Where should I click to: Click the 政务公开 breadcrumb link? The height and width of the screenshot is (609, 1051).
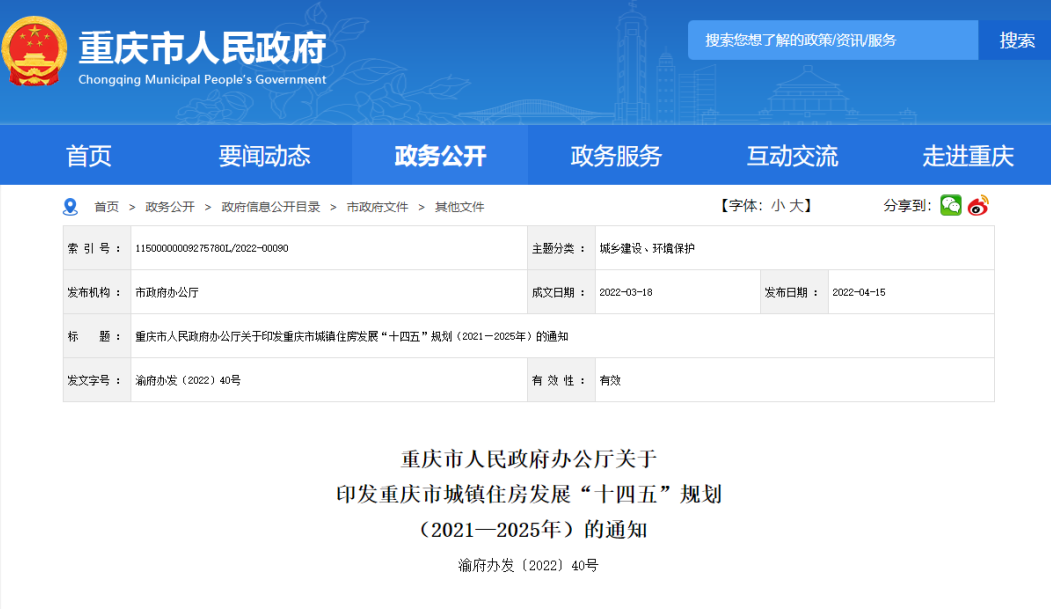point(170,207)
